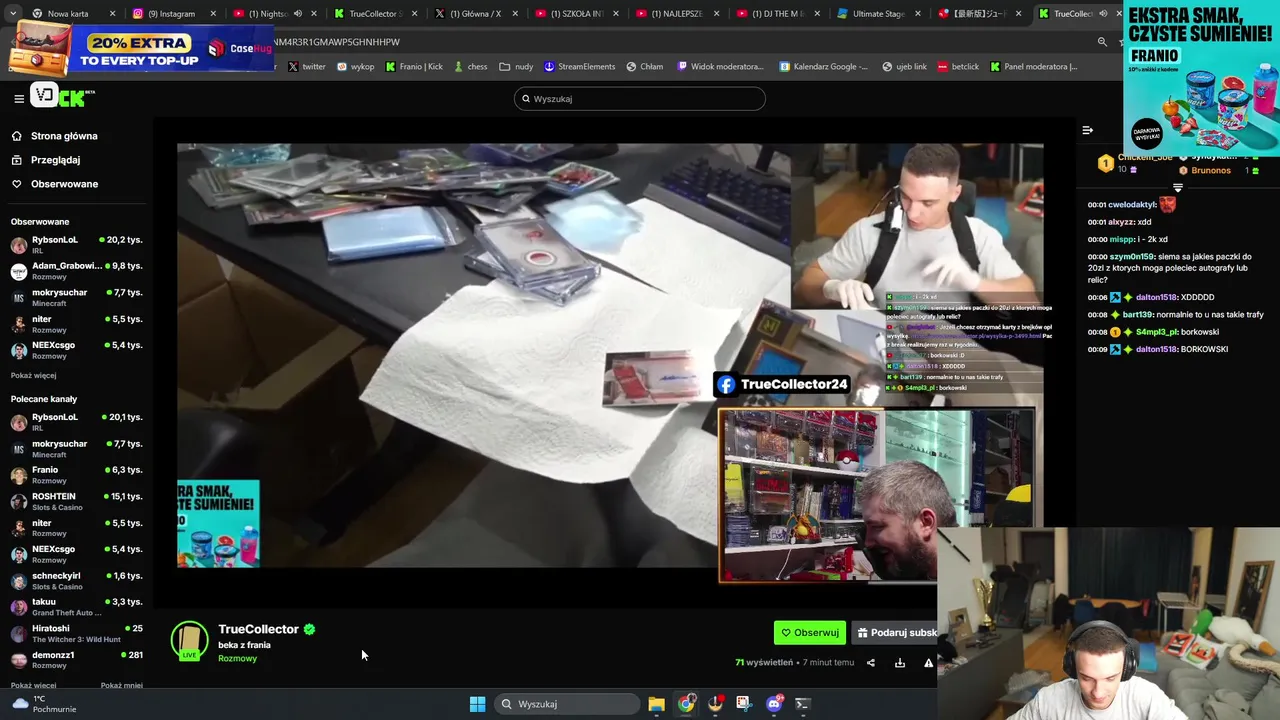Open the betclick bookmark
This screenshot has width=1280, height=720.
pos(958,67)
